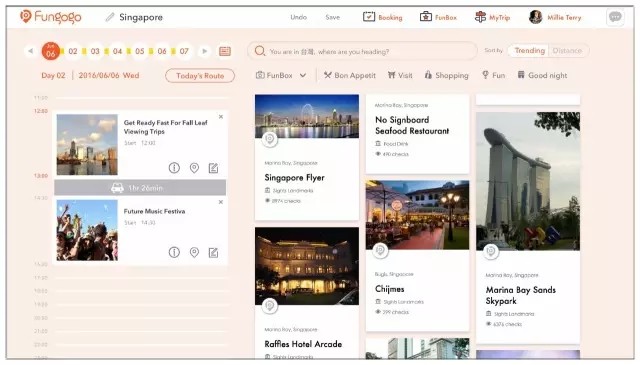Click the 2016/06/06 Wed date text
Image resolution: width=640 pixels, height=365 pixels.
[109, 76]
